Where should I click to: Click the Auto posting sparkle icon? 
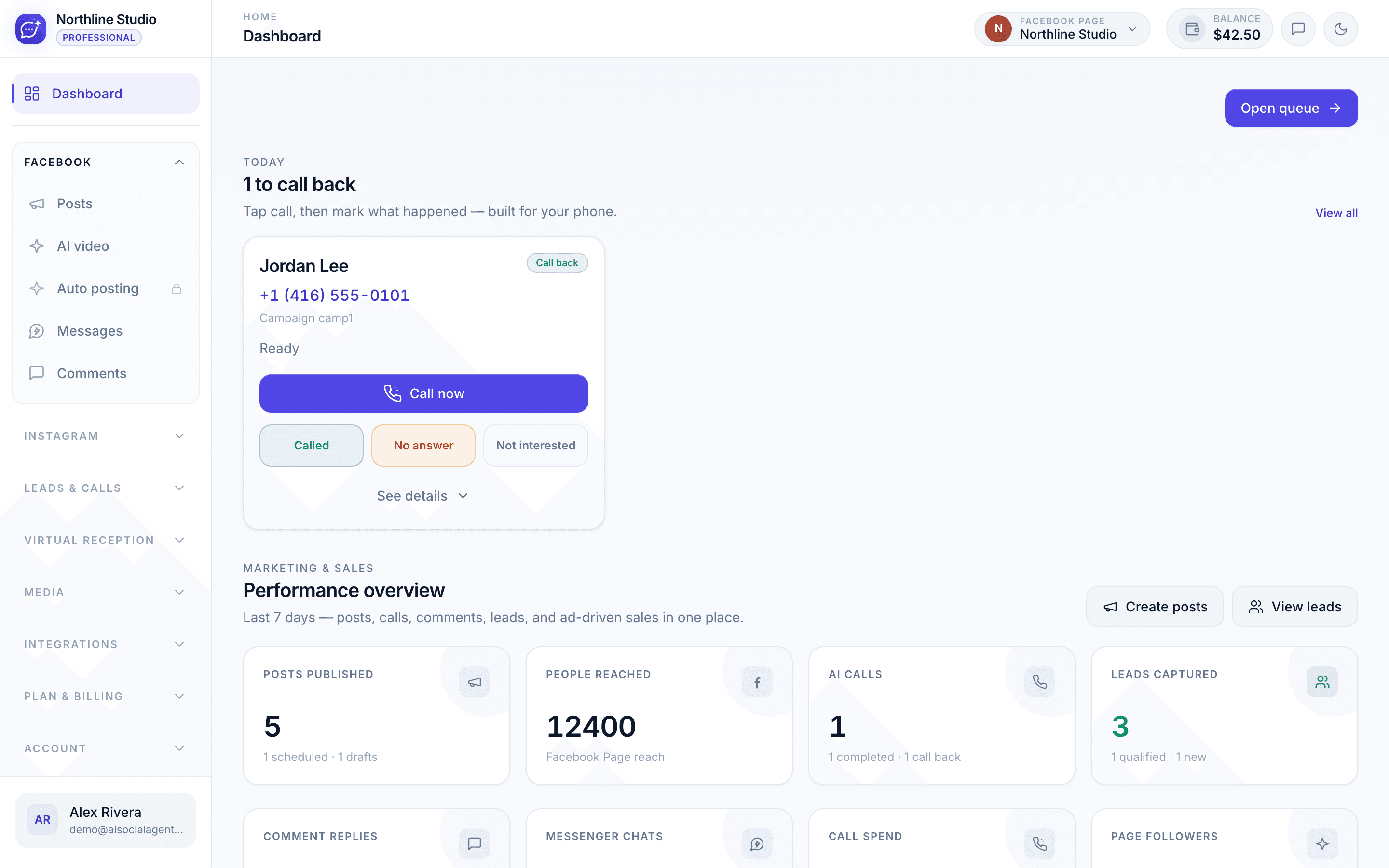tap(37, 289)
